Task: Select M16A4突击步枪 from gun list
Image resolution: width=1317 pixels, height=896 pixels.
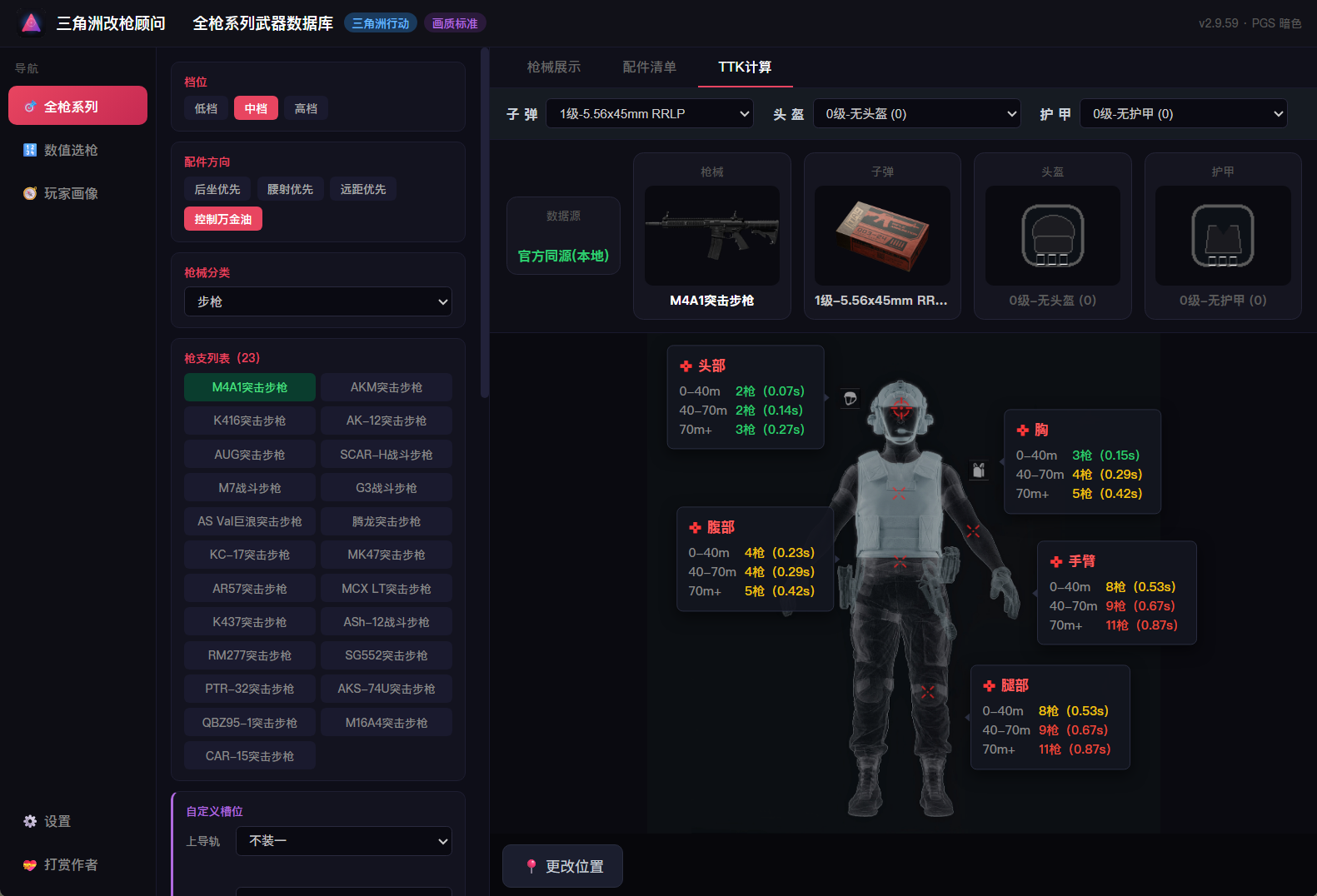Action: pyautogui.click(x=387, y=723)
